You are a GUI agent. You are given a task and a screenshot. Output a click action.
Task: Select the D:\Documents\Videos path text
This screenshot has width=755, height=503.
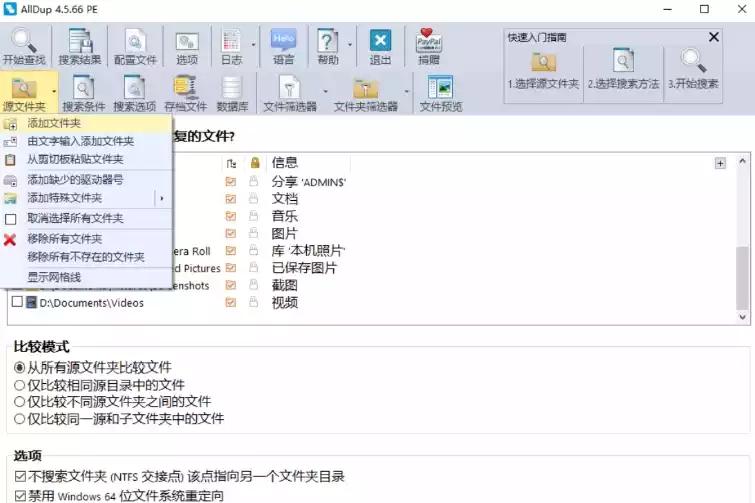(91, 303)
